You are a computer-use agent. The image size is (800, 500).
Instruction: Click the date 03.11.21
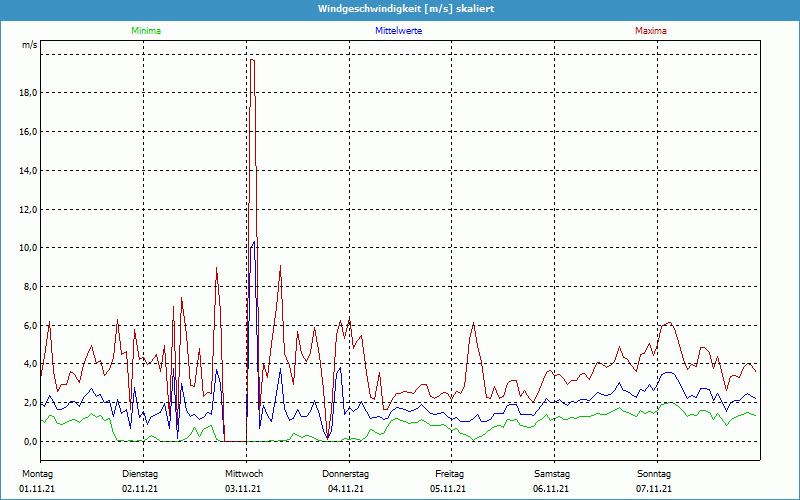[243, 489]
